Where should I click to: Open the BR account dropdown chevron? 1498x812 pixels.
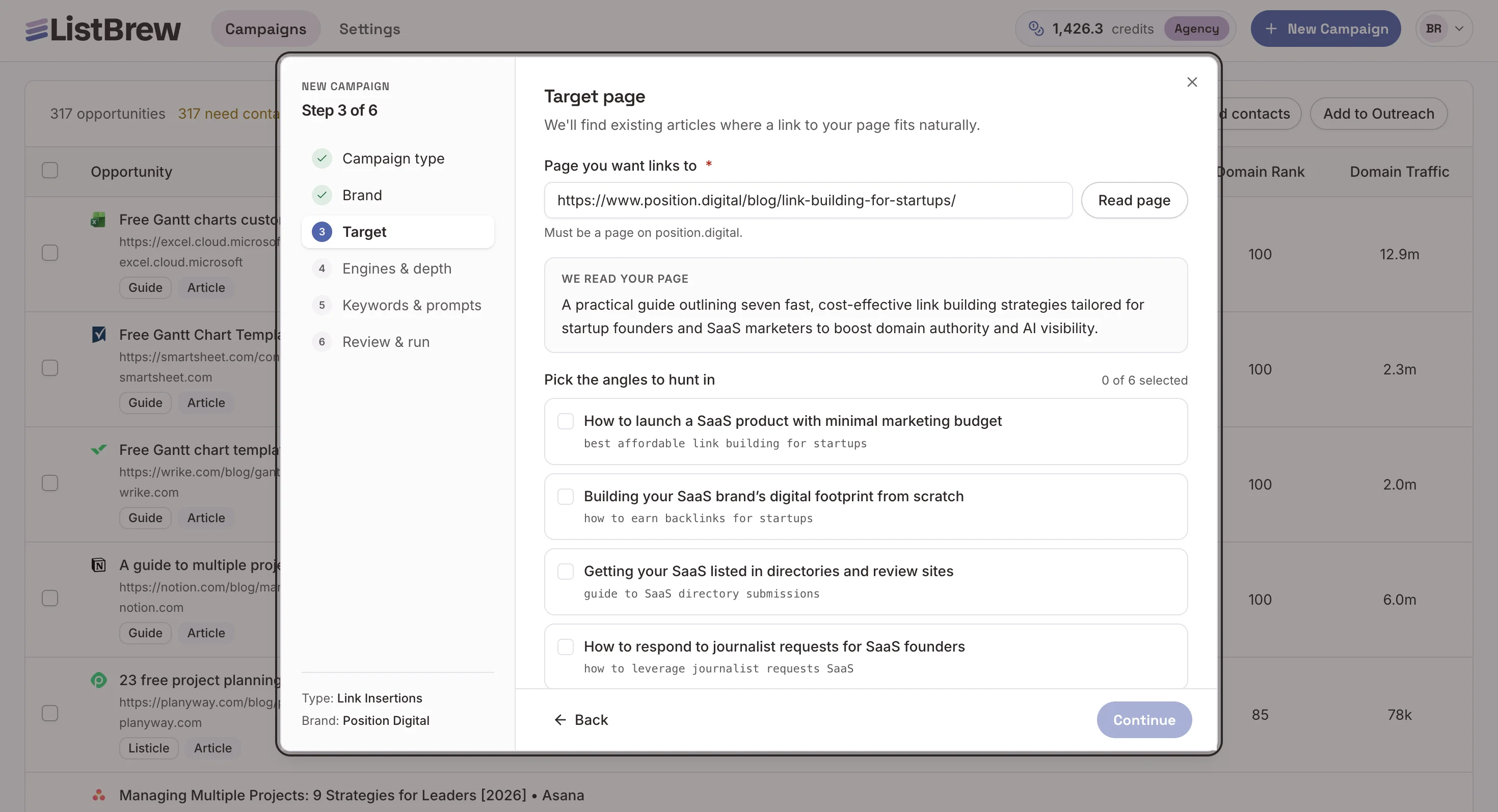(x=1459, y=29)
